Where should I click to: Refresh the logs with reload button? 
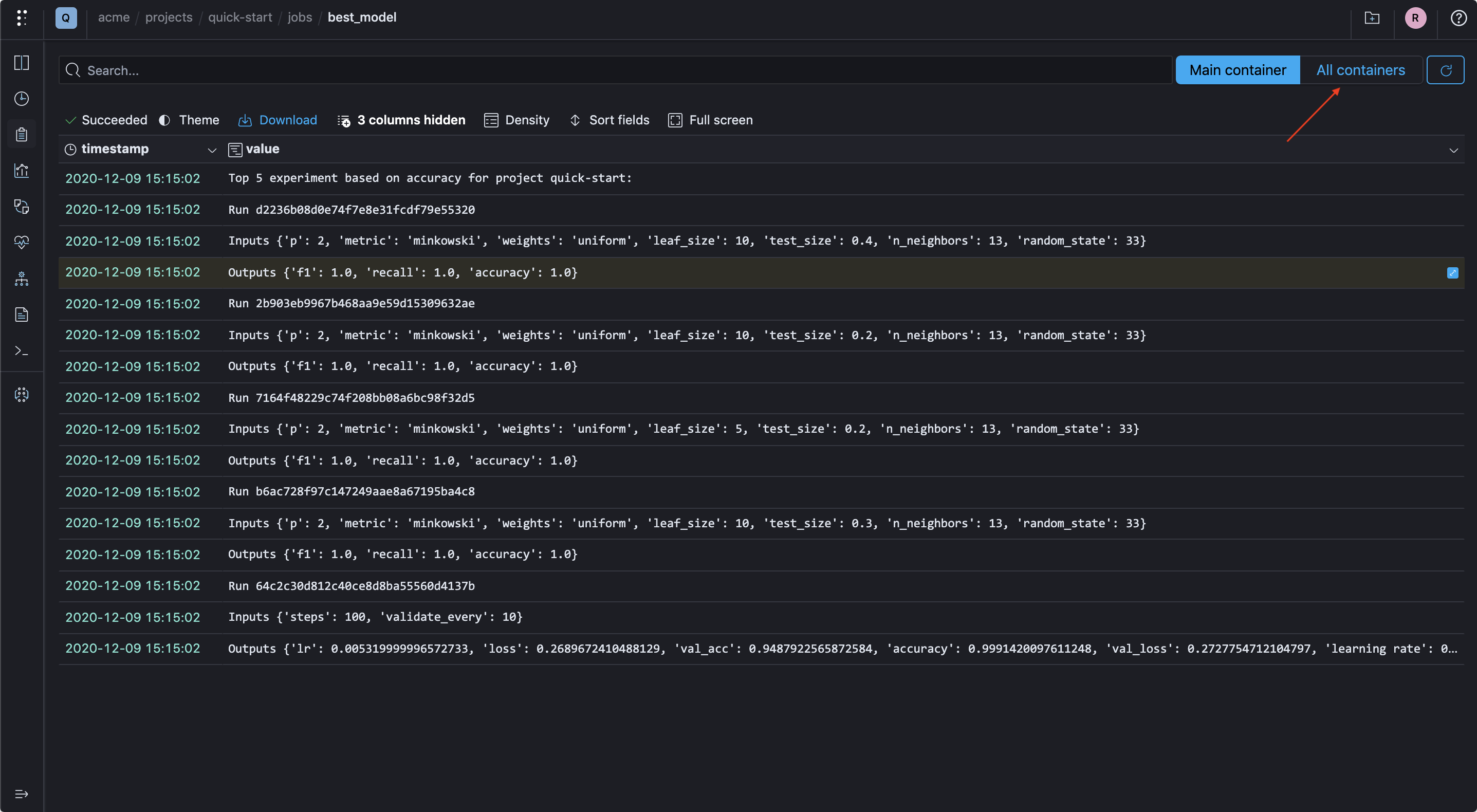1445,70
